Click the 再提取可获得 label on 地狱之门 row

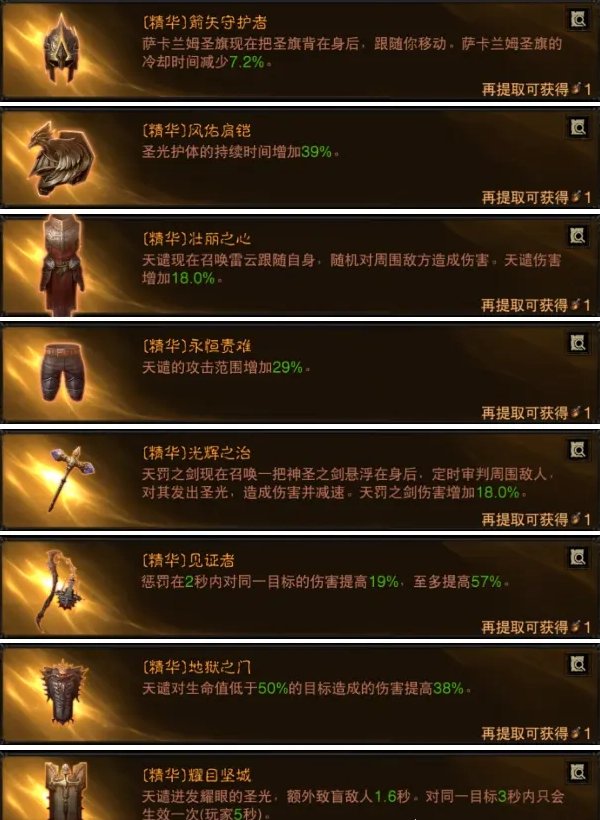tap(525, 733)
